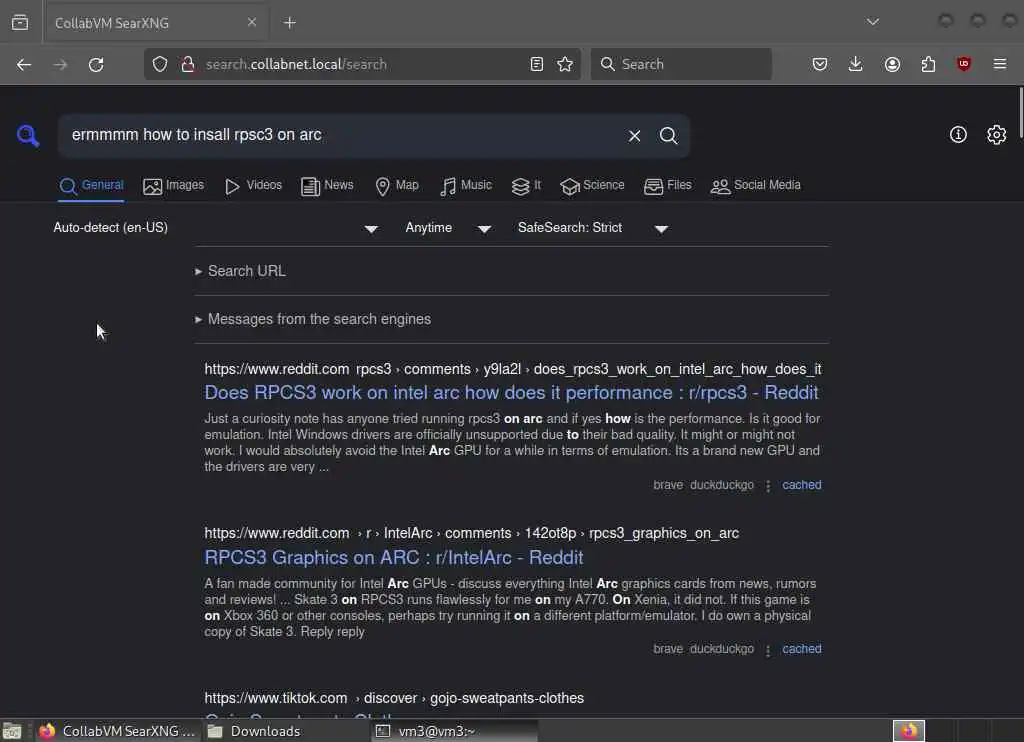Open cached link of IntelArc result
1024x742 pixels.
point(802,649)
